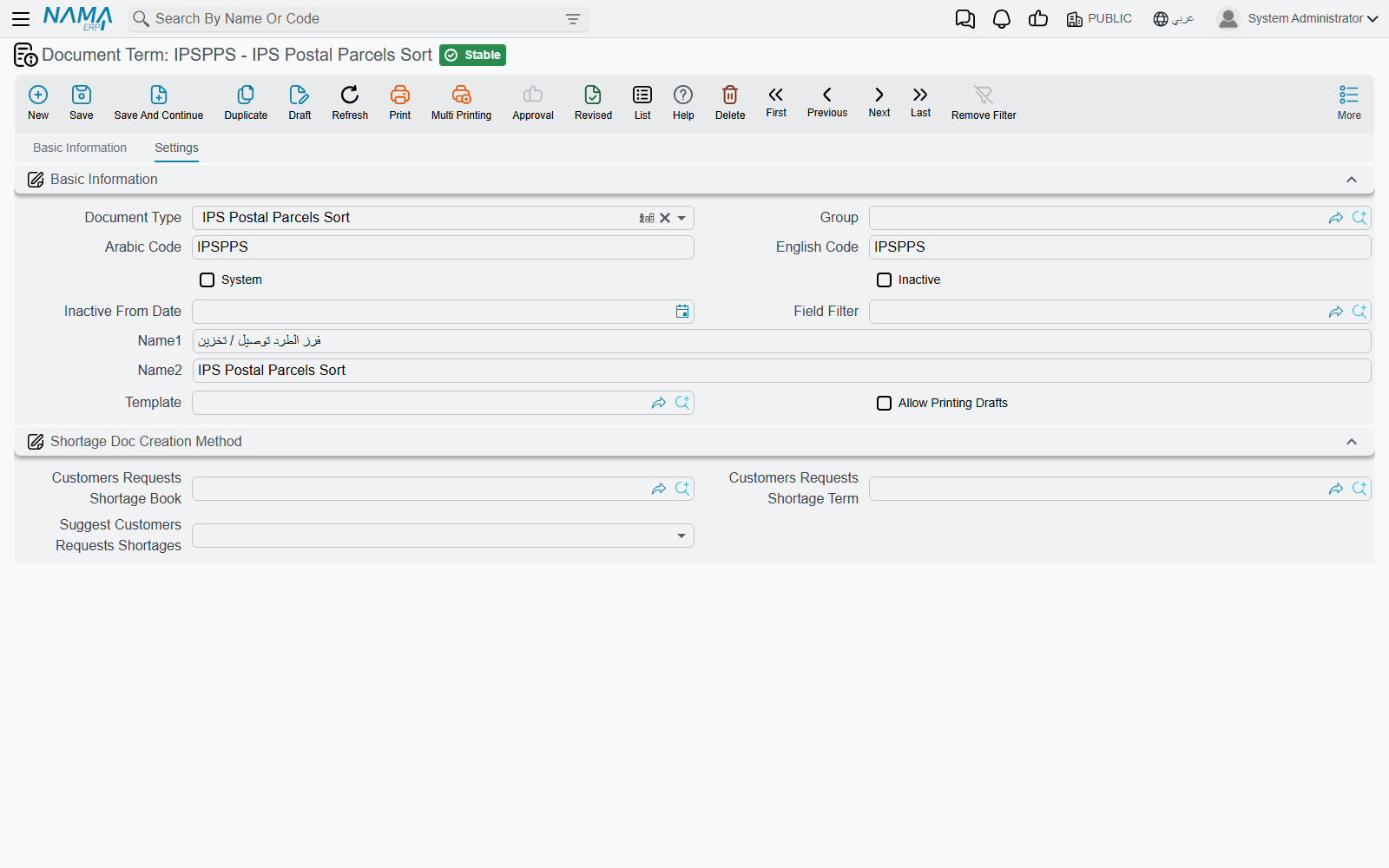Click the thumbs-up icon in header
This screenshot has height=868, width=1389.
[x=1038, y=19]
